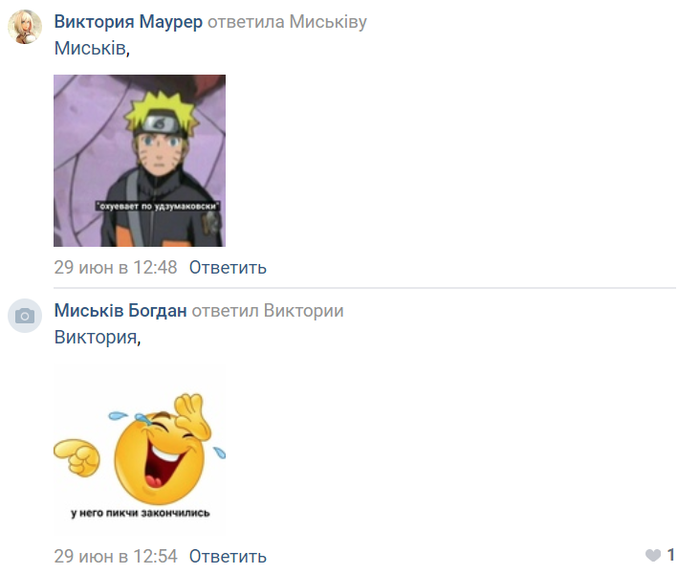Viewport: 700px width, 574px height.
Task: Click the "29 июн в 12:48" timestamp
Action: (x=116, y=267)
